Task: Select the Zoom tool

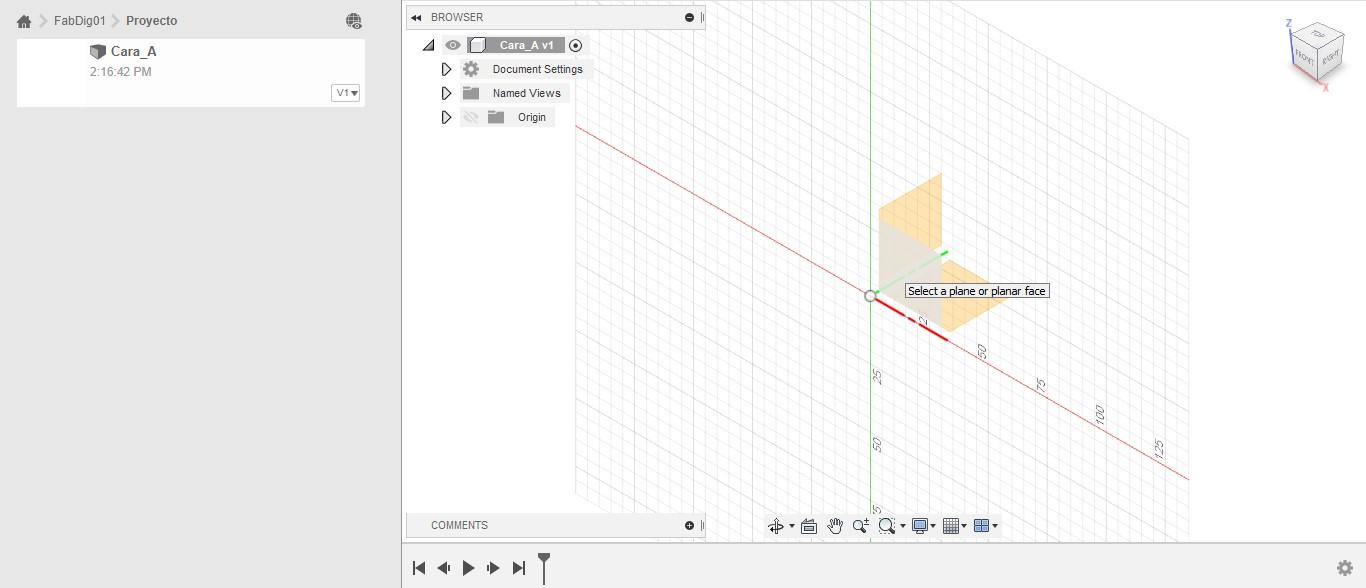Action: (861, 526)
